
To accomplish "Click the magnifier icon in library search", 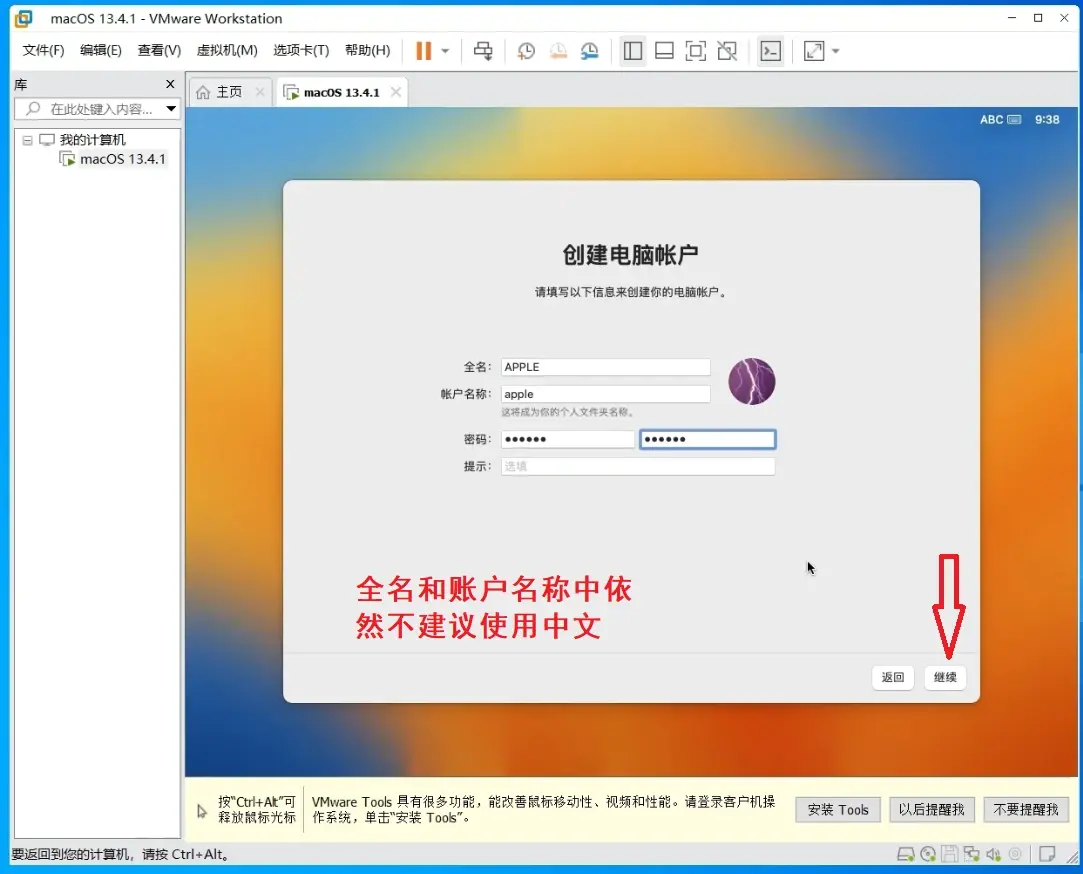I will 32,109.
